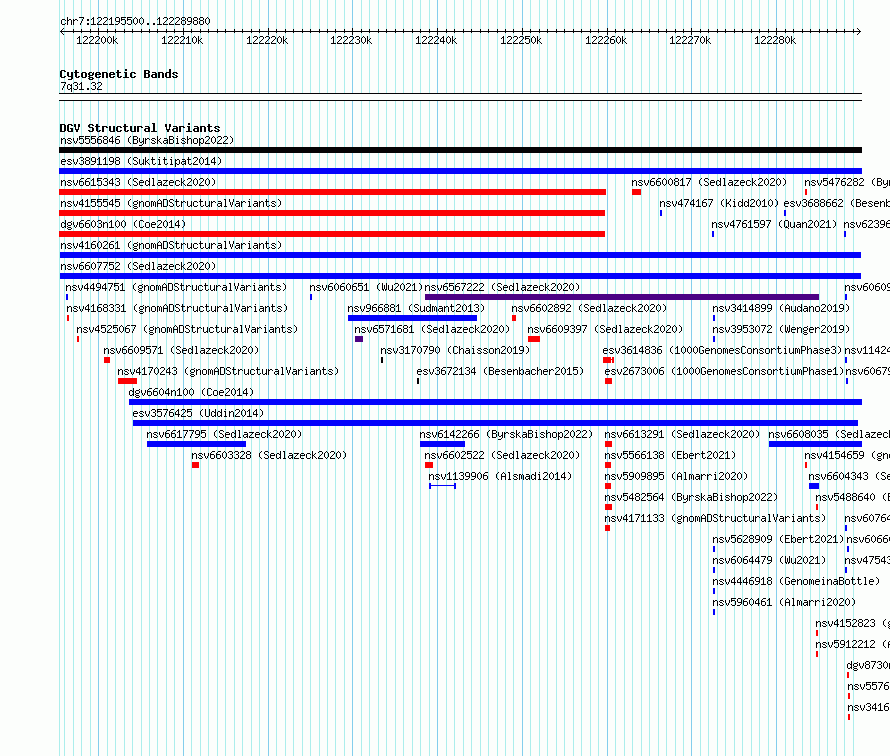Select the blue esv3891198 variant bar
The image size is (890, 756).
click(460, 171)
